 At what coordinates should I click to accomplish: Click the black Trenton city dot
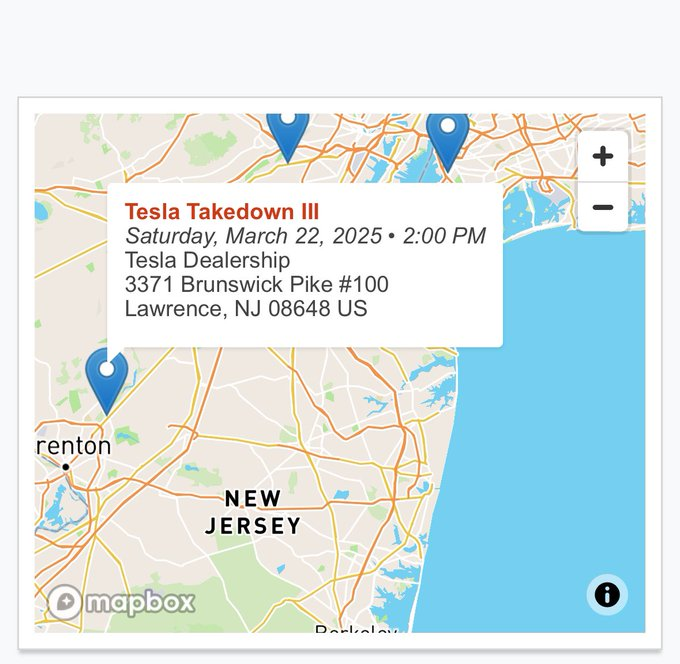tap(66, 467)
